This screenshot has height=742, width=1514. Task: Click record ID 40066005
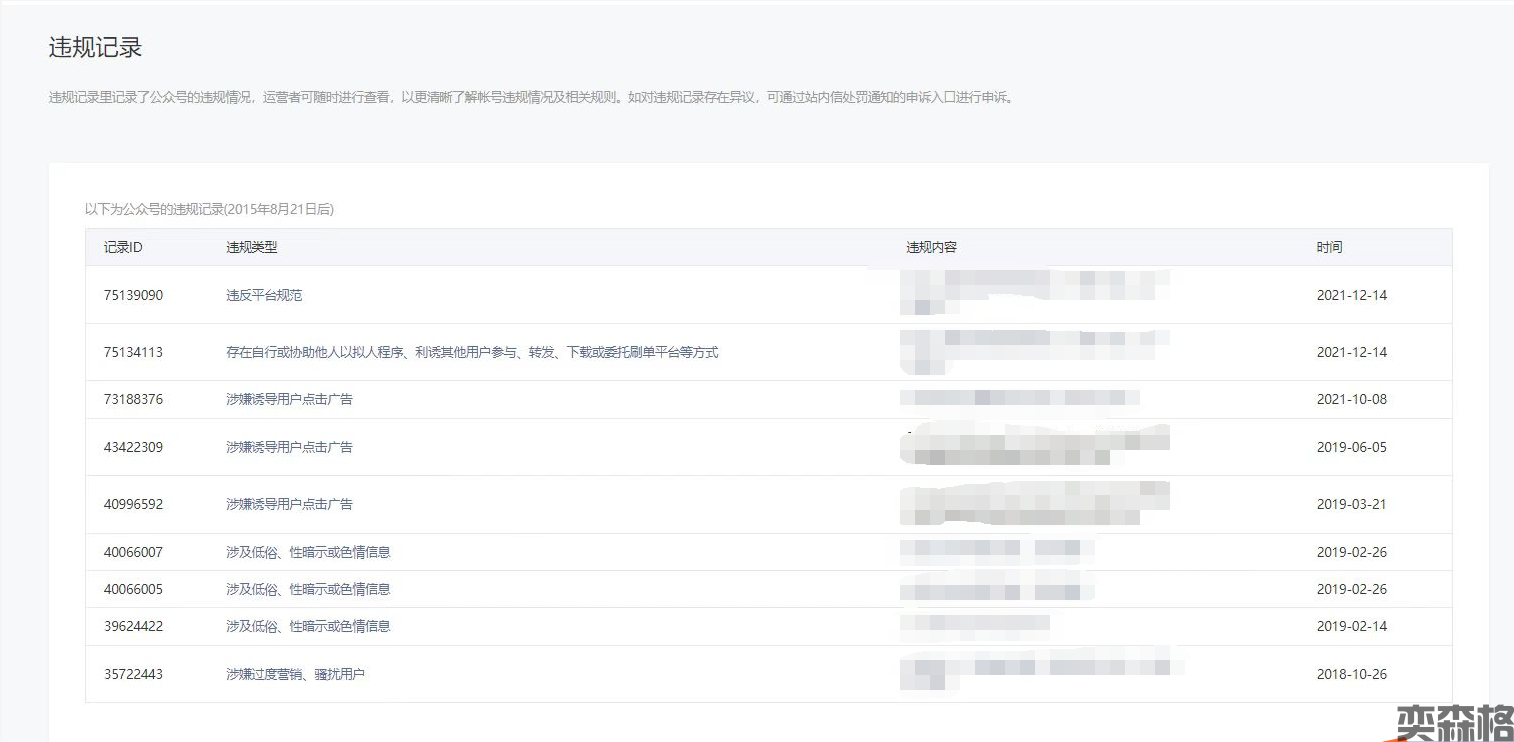coord(133,589)
